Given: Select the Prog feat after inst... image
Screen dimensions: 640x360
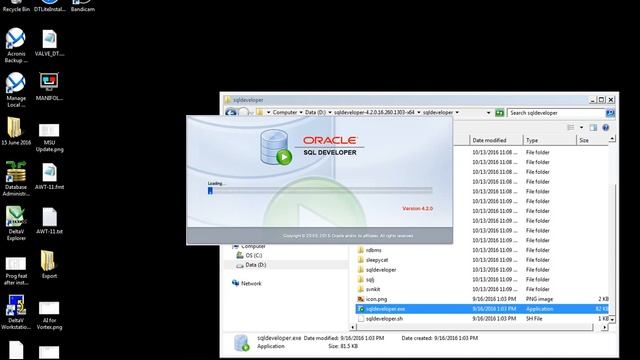Looking at the screenshot, I should click(x=16, y=271).
